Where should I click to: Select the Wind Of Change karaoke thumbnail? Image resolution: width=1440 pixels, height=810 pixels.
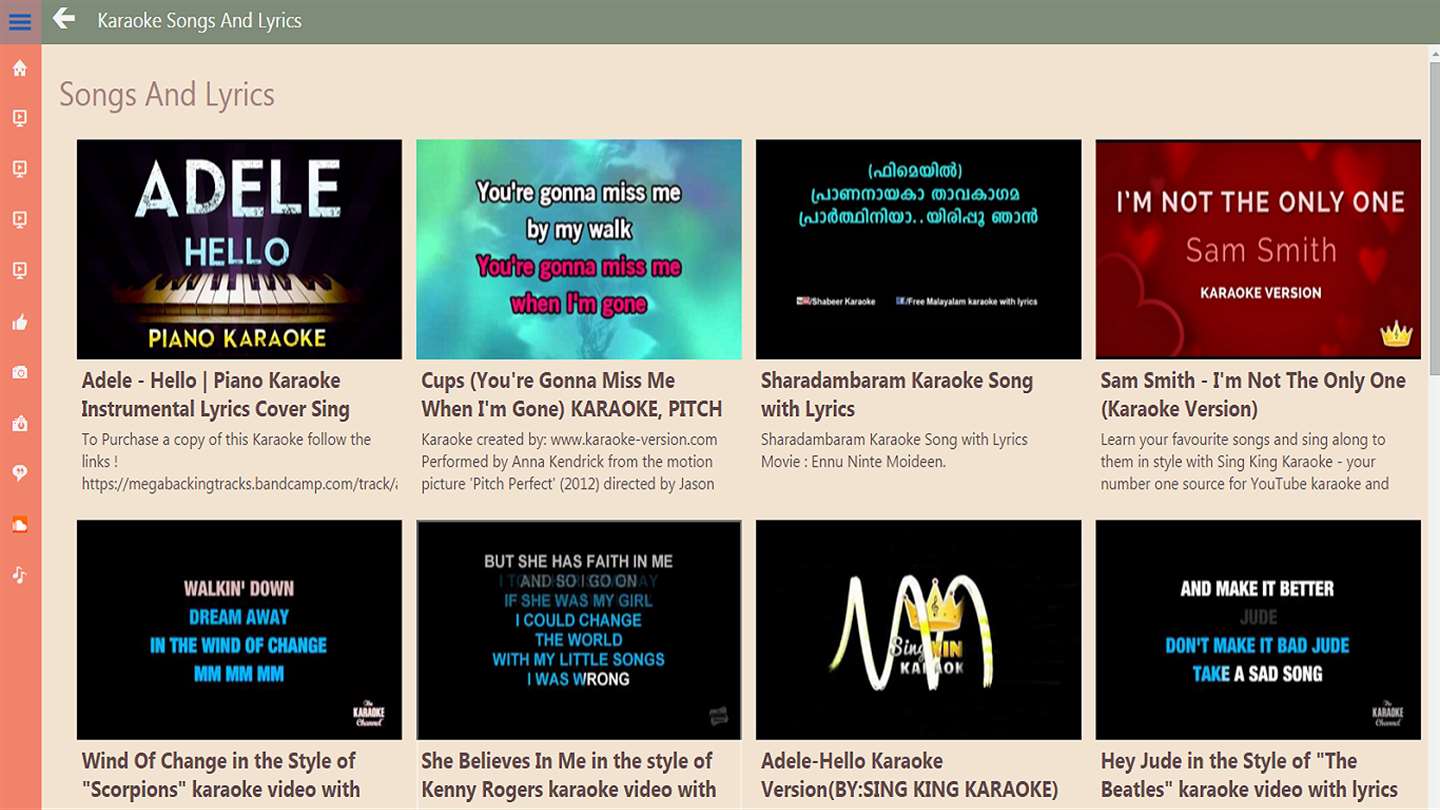239,629
